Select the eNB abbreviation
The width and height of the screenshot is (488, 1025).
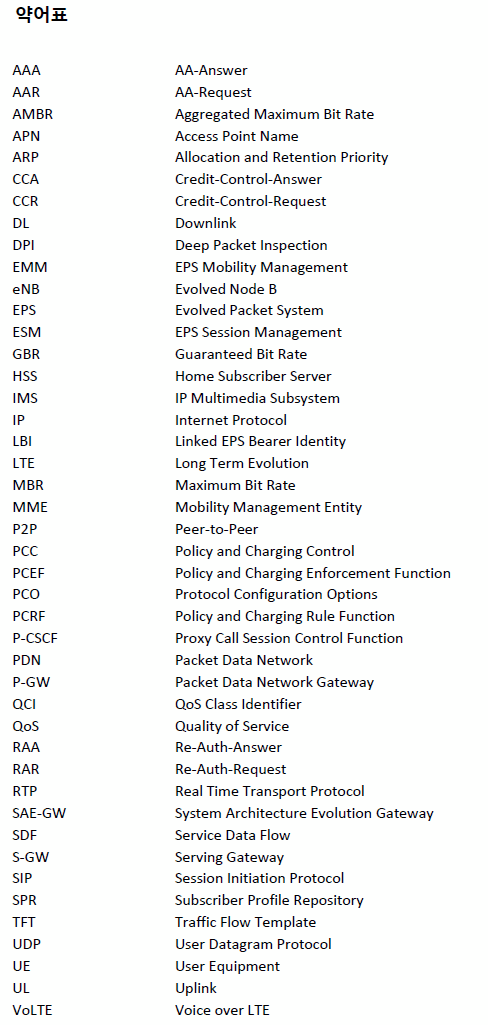coord(26,289)
